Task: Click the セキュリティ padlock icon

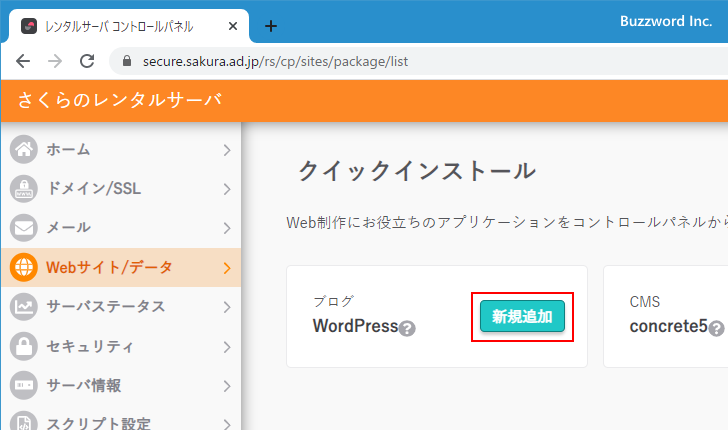Action: [24, 346]
